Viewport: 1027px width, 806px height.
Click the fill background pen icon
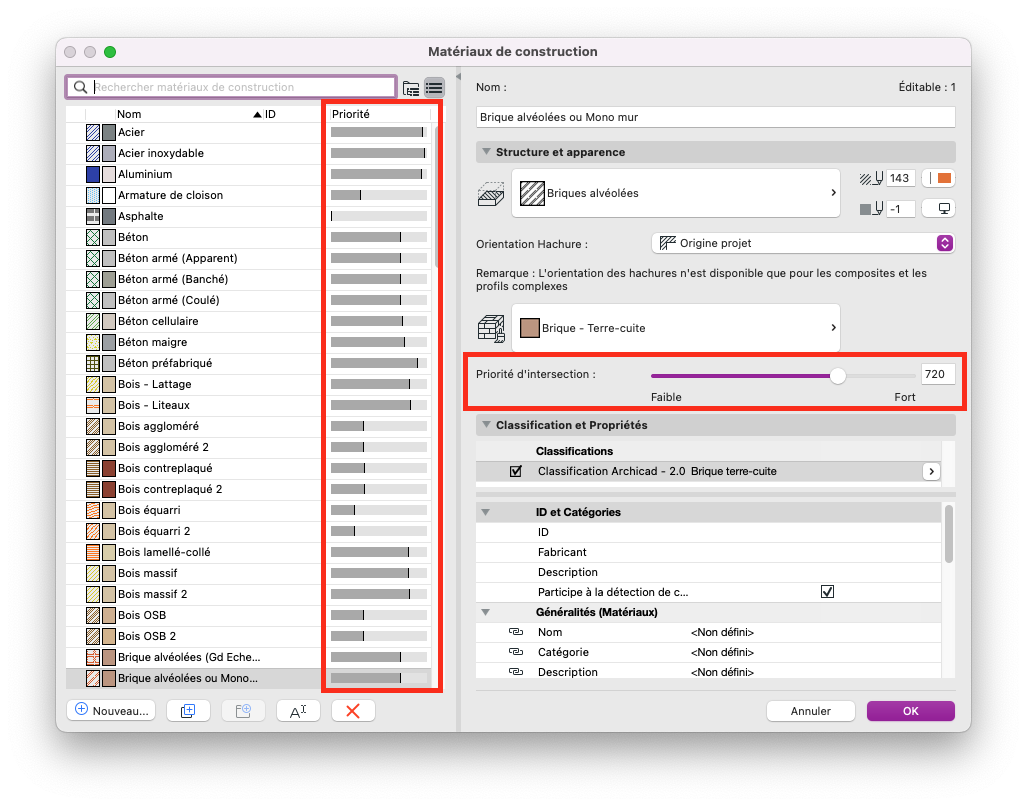click(x=871, y=209)
